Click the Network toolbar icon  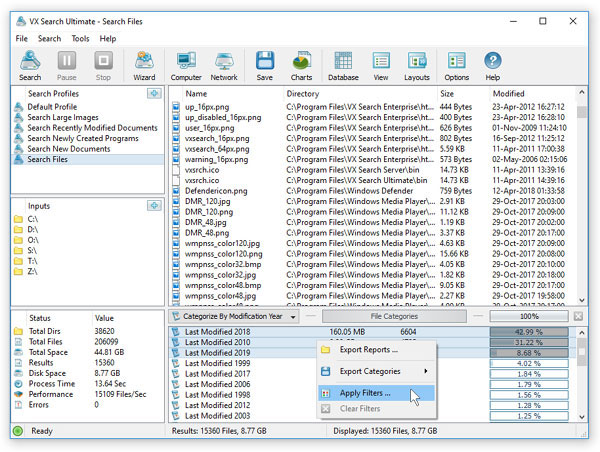[x=224, y=66]
